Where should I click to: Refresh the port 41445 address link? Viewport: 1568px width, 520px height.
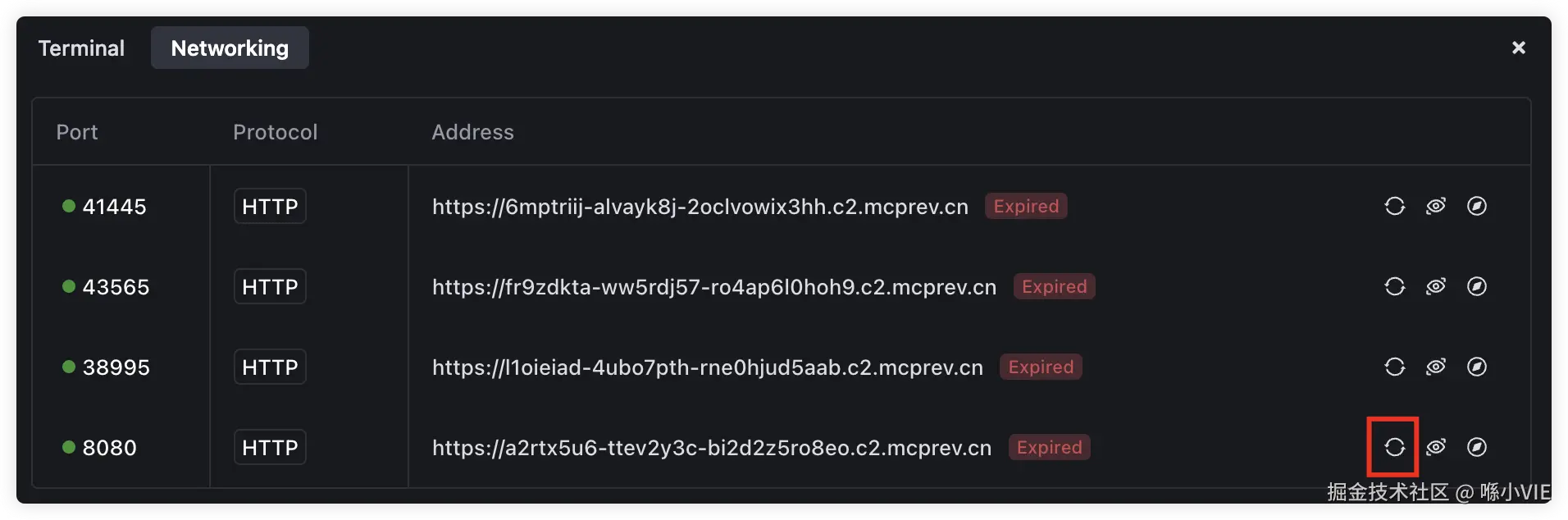tap(1394, 206)
